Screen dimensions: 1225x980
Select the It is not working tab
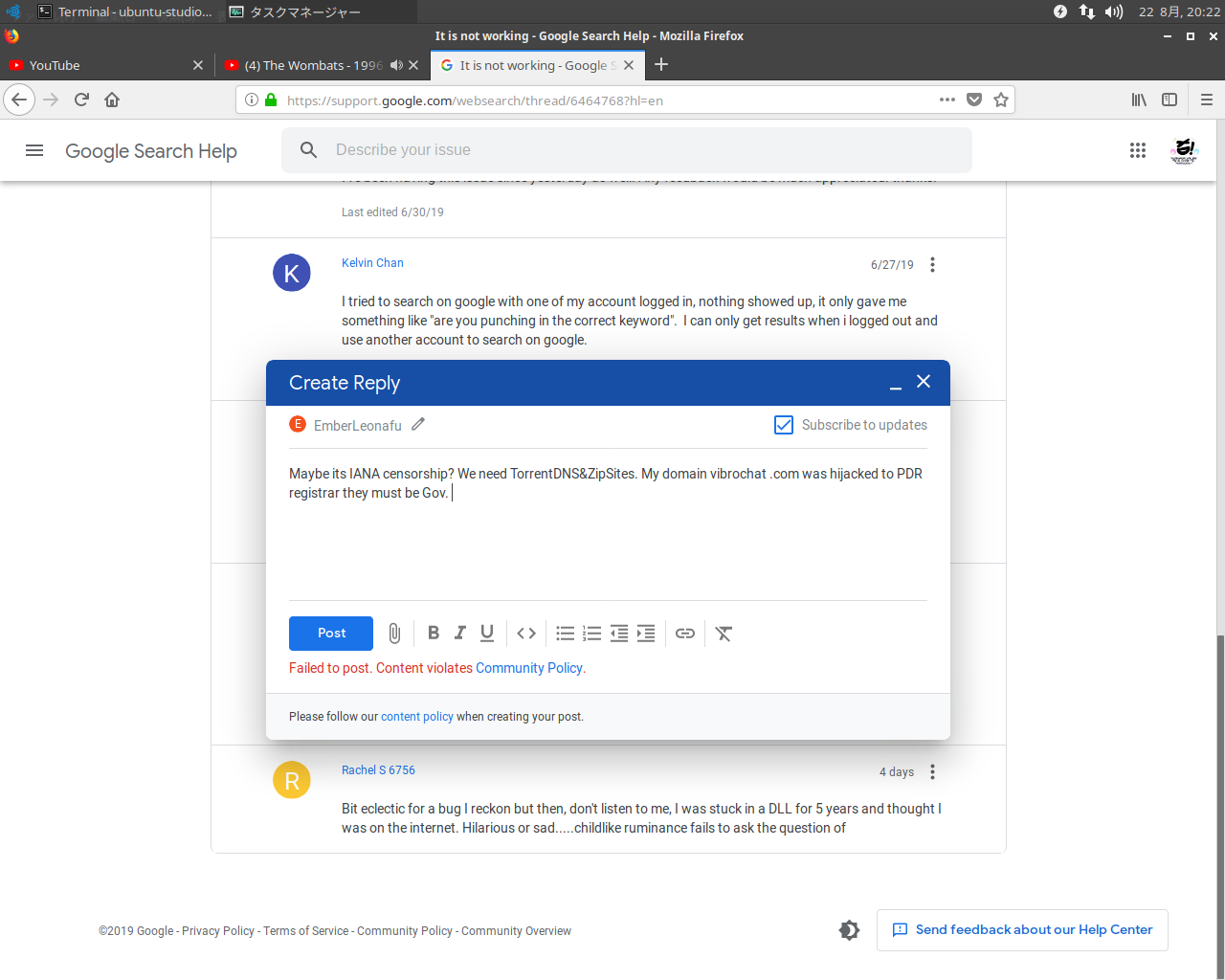(x=537, y=65)
